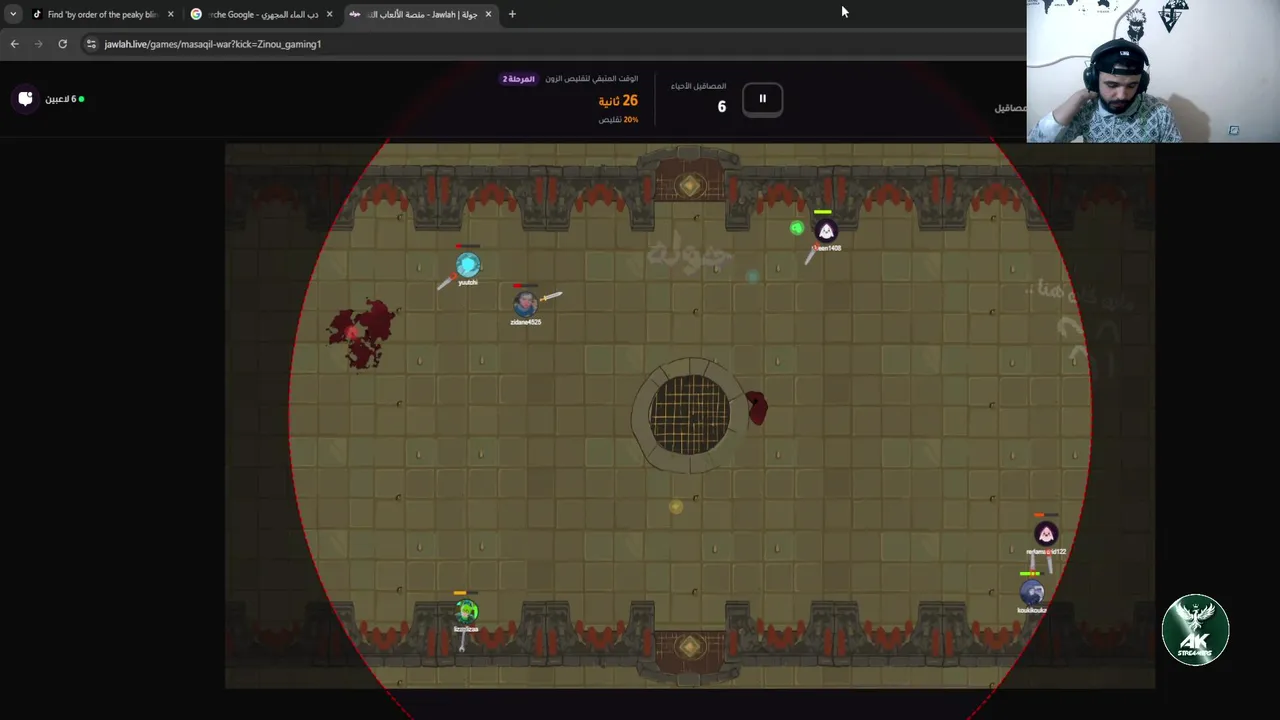Click the green-faced player avatar near bottom gate
Screen dimensions: 1280x720
[466, 611]
